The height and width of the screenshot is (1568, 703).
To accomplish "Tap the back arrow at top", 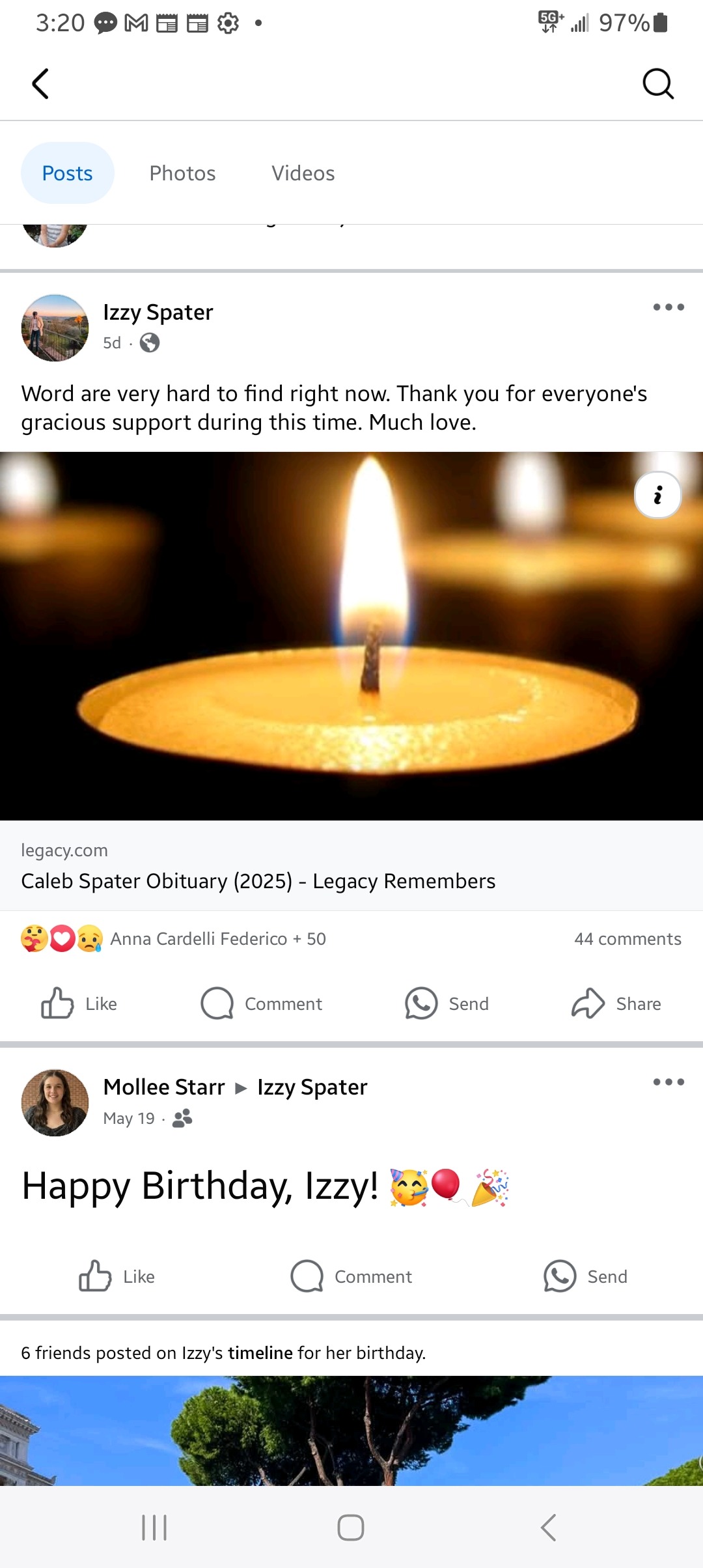I will (40, 84).
